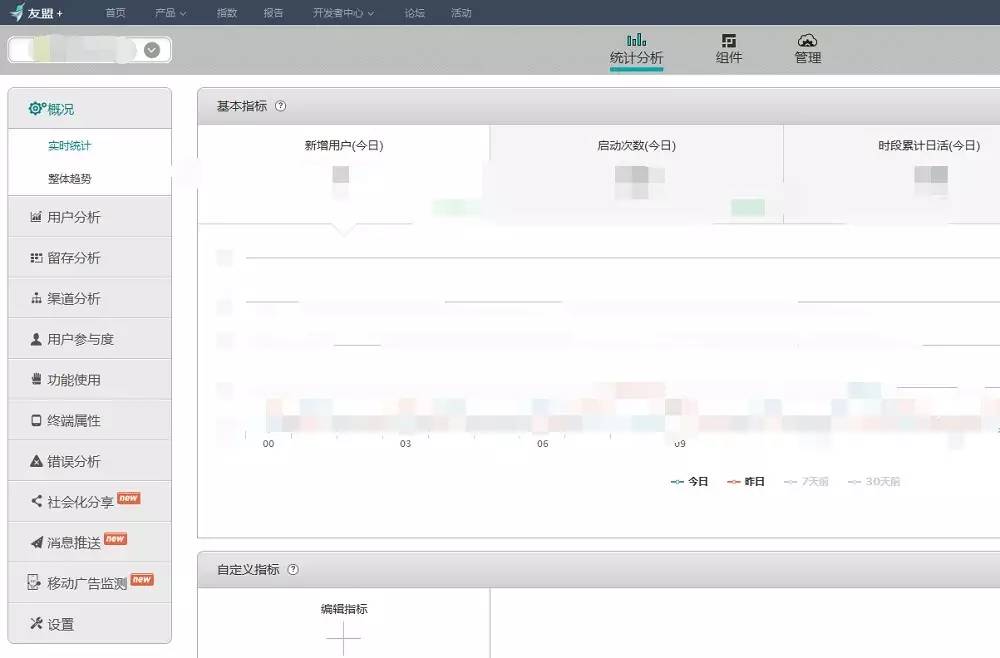
Task: Click the 03 hour label on chart axis
Action: (405, 443)
